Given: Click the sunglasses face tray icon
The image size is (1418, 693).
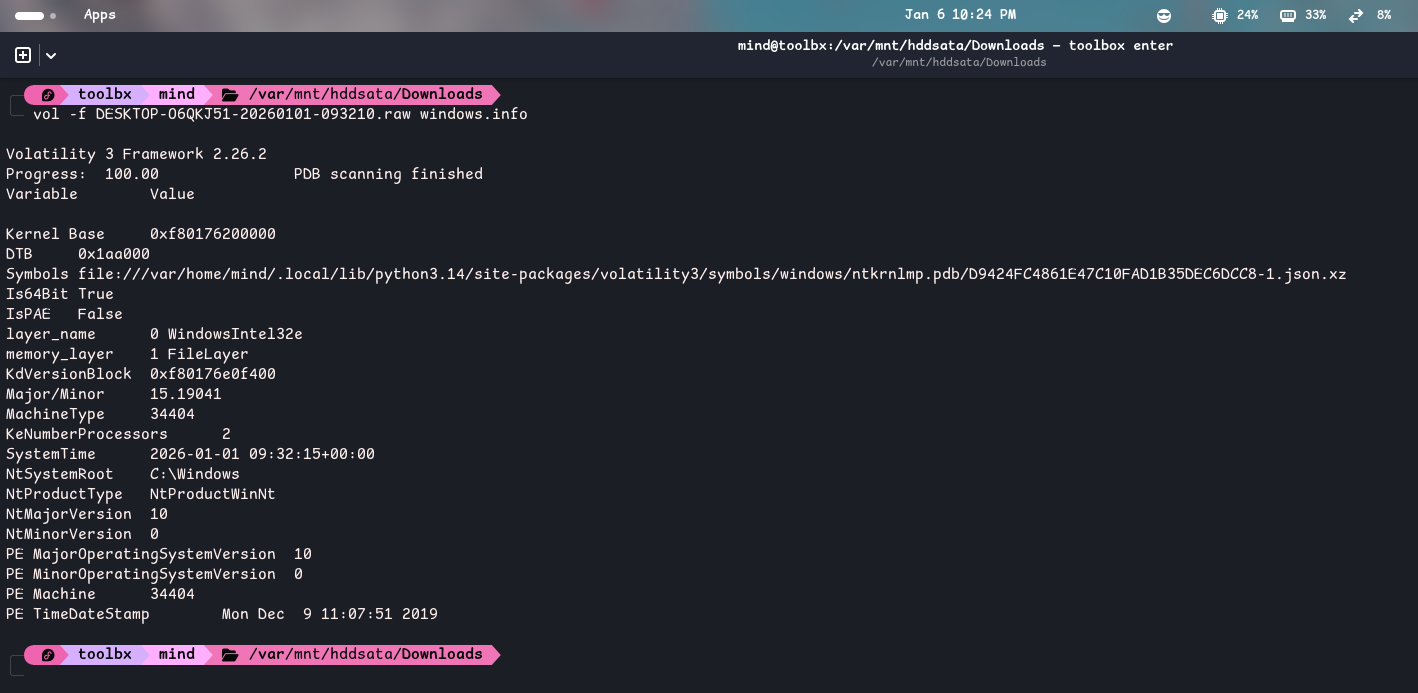Looking at the screenshot, I should click(x=1164, y=15).
